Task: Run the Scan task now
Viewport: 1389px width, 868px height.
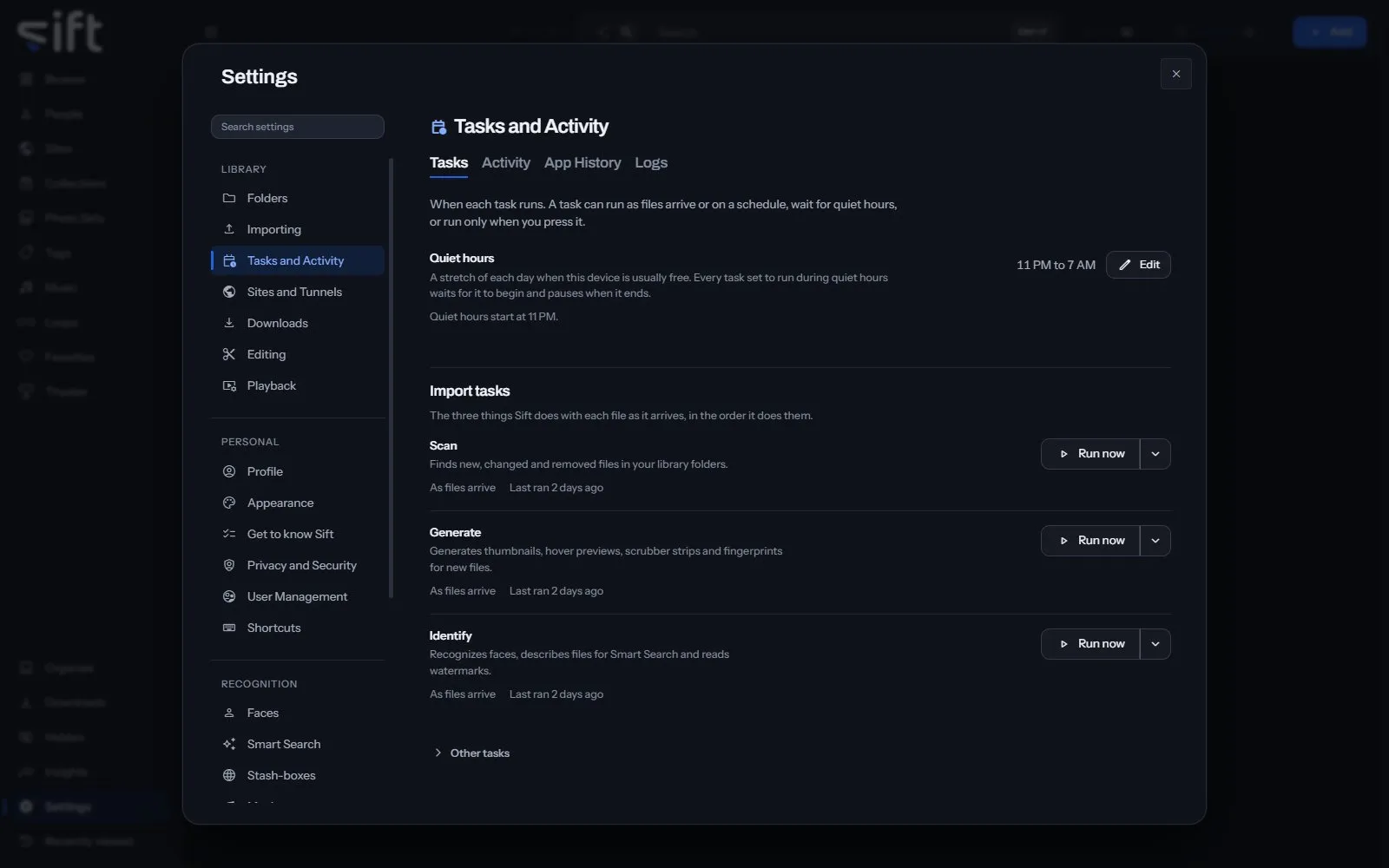Action: 1090,454
